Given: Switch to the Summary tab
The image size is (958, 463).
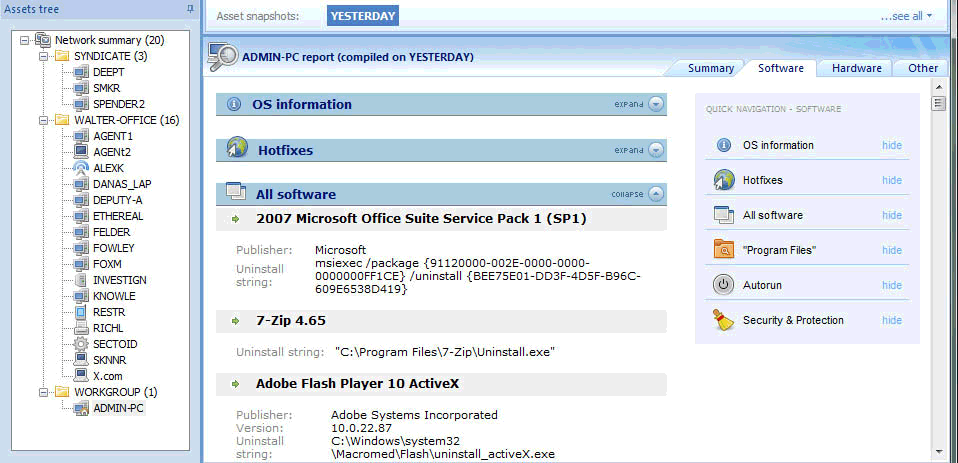Looking at the screenshot, I should point(711,68).
